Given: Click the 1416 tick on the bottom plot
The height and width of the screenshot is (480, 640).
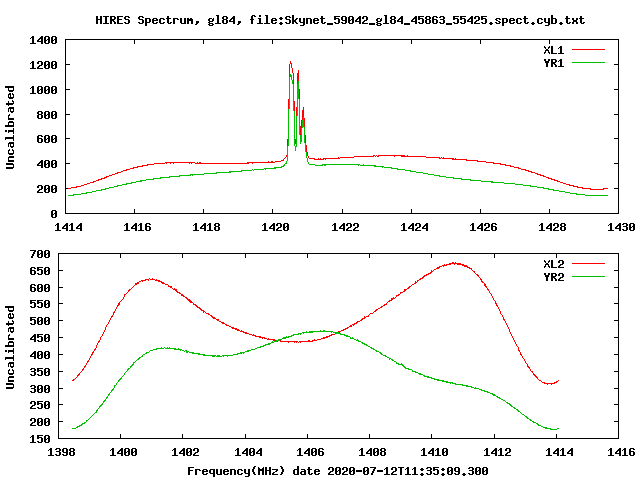Looking at the screenshot, I should (x=621, y=452).
